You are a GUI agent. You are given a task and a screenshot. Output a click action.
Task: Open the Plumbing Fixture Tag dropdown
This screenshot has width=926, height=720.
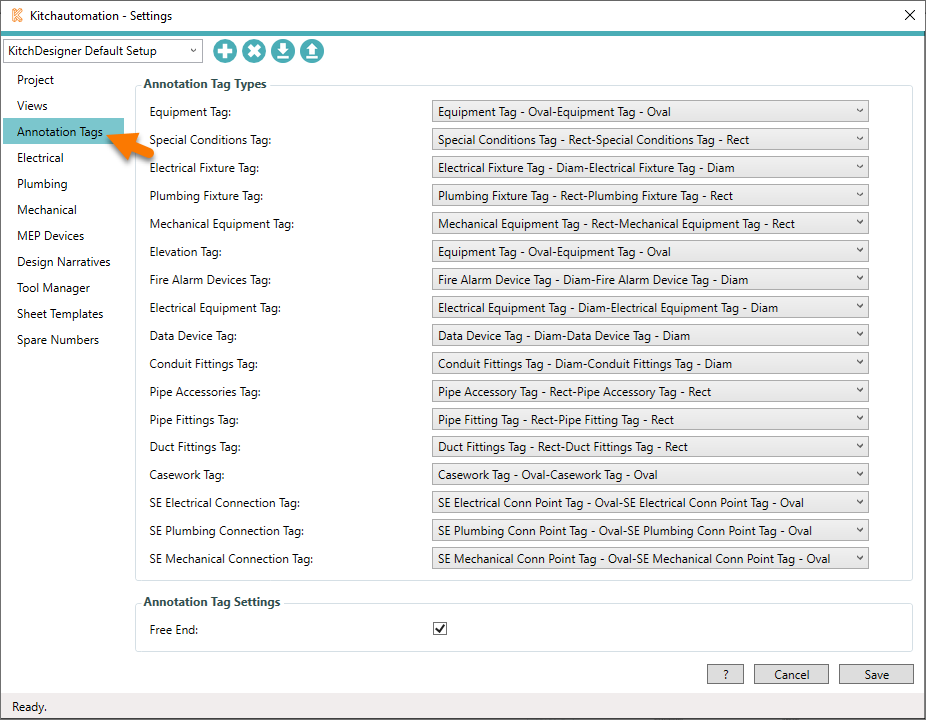(x=649, y=195)
